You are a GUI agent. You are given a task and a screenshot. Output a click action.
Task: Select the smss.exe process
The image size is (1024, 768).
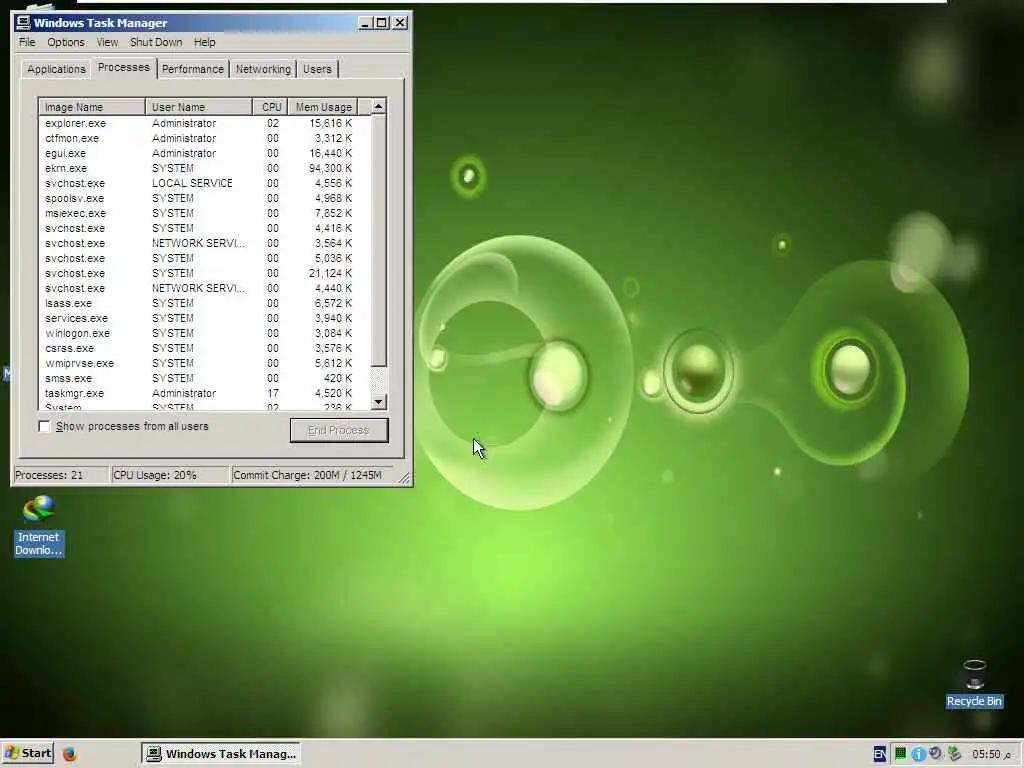pos(204,379)
